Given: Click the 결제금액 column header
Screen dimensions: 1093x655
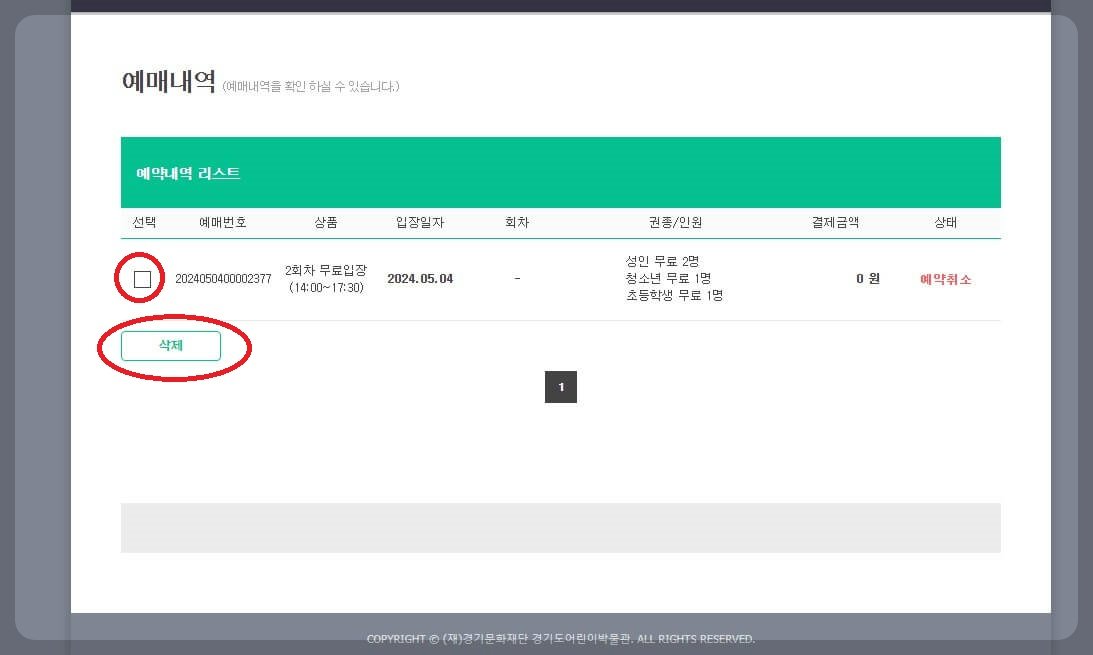Looking at the screenshot, I should [x=834, y=222].
